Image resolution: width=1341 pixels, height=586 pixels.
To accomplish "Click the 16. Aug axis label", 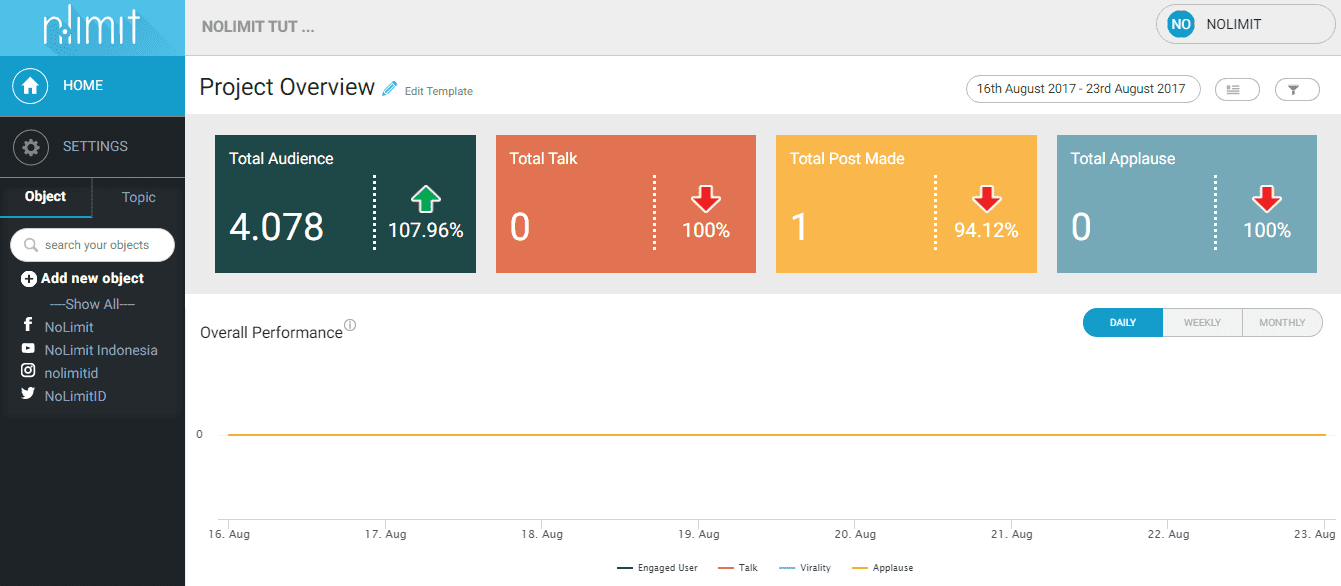I will [230, 535].
